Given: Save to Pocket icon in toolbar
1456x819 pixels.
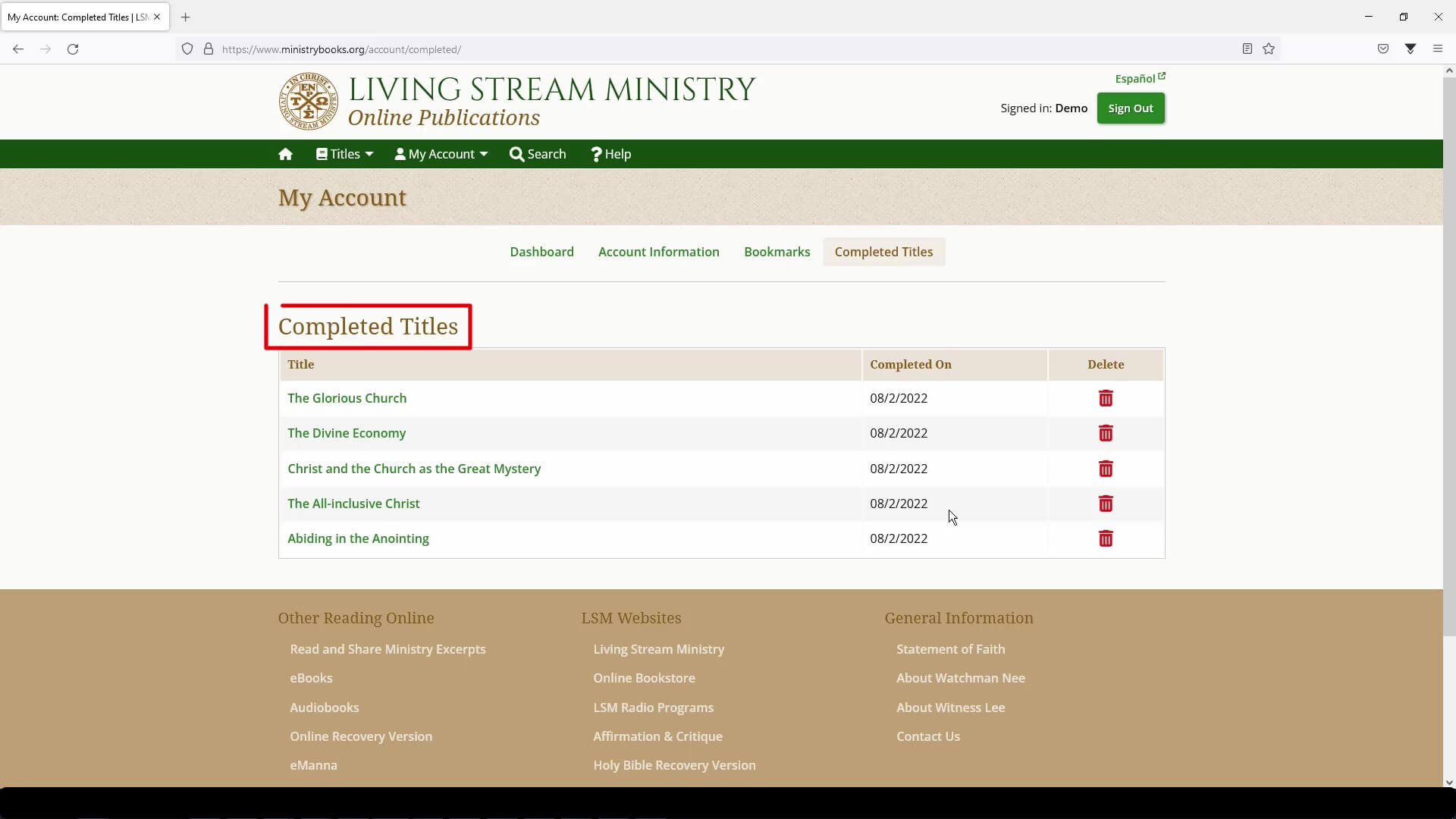Looking at the screenshot, I should (x=1383, y=49).
